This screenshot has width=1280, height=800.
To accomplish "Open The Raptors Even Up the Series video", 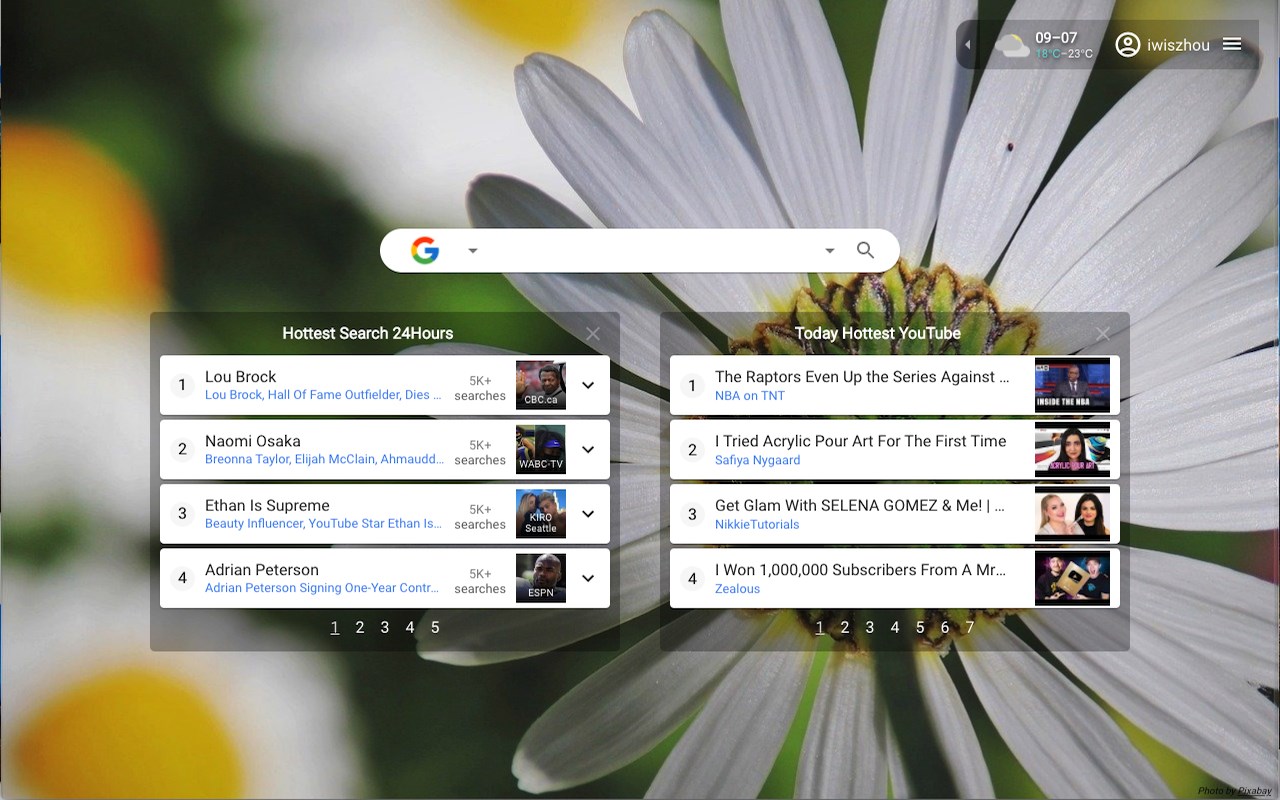I will [x=862, y=377].
